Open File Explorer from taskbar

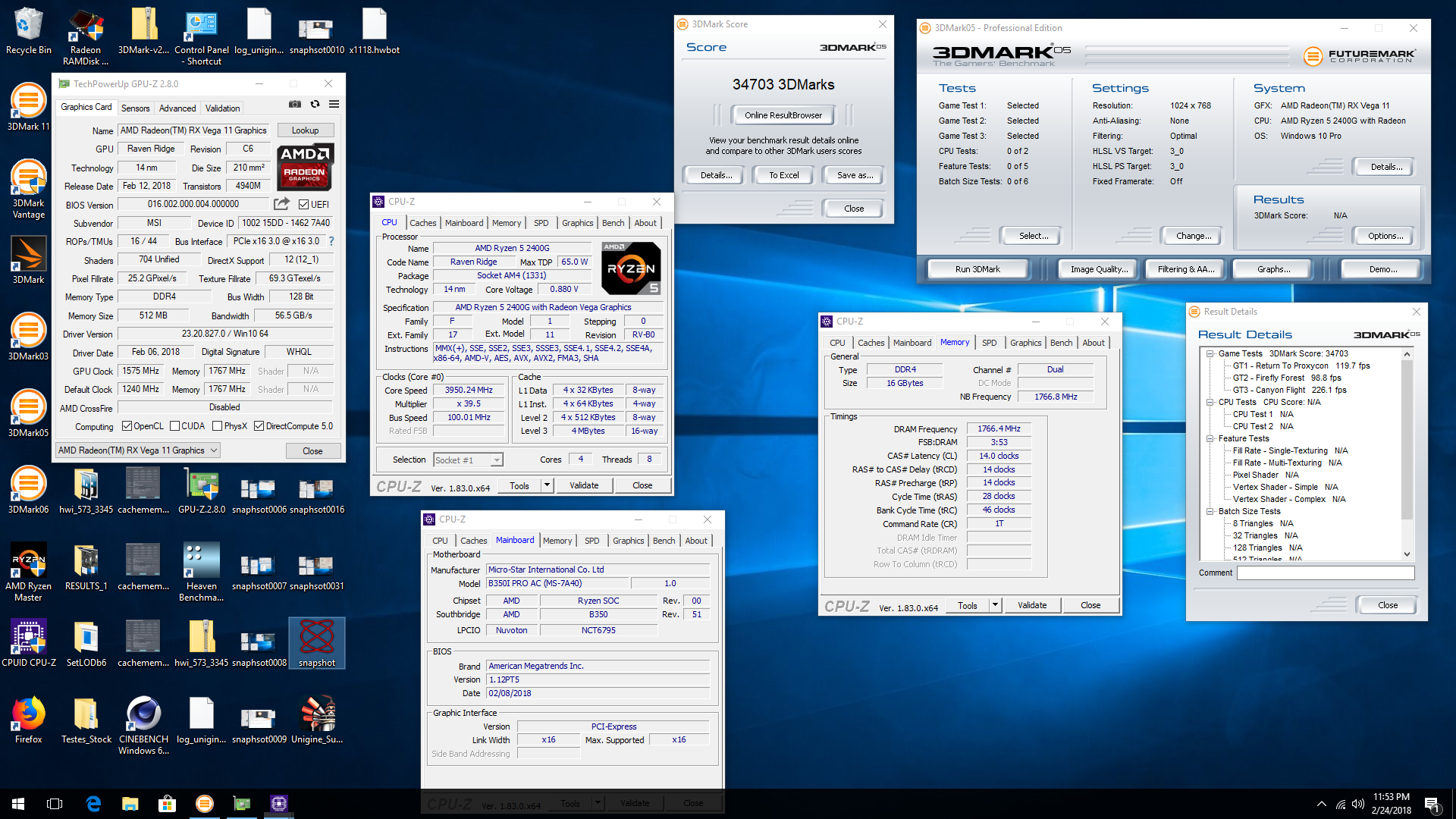pos(130,804)
